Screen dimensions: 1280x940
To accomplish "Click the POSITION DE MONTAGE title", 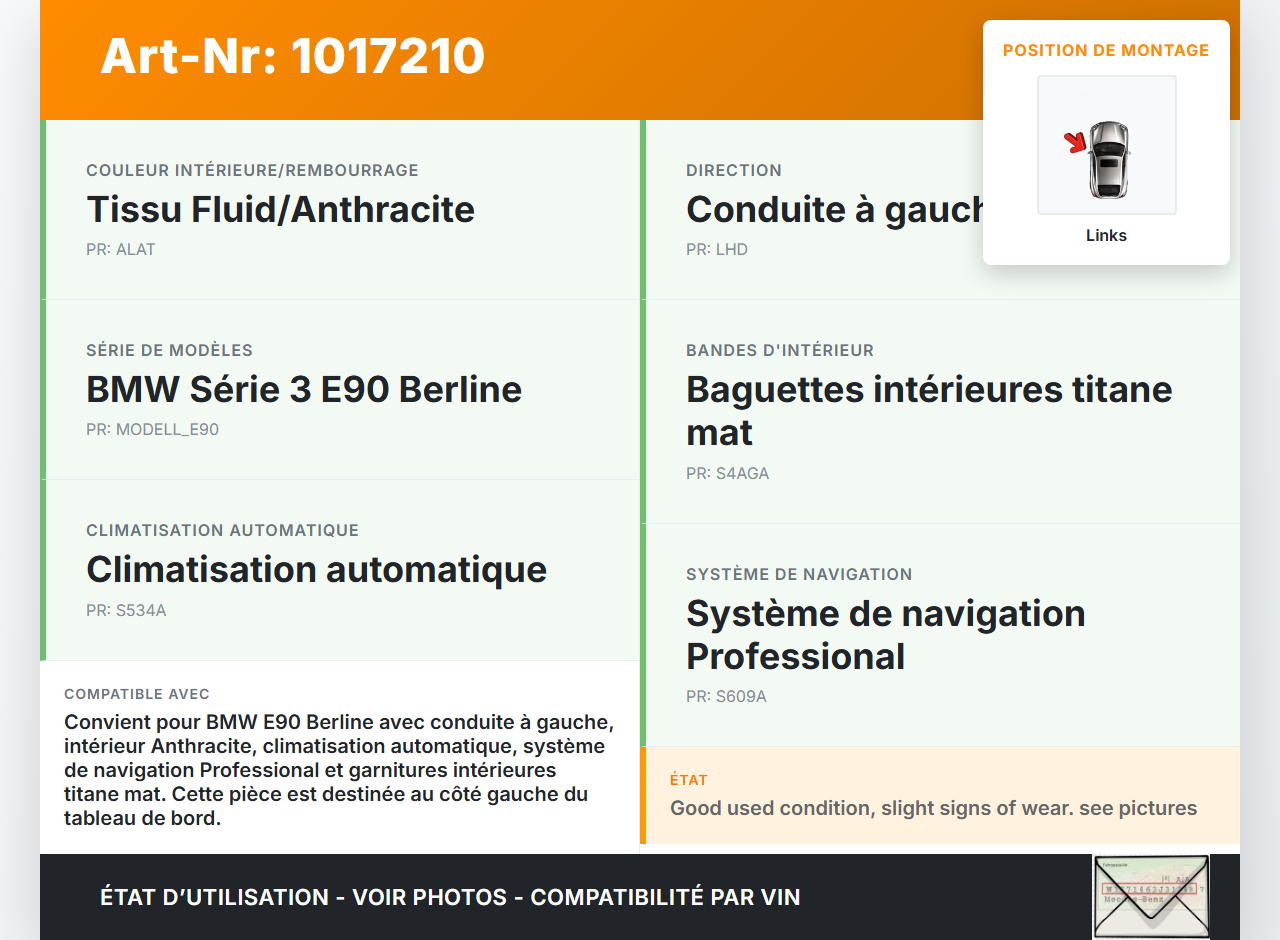I will [1106, 50].
